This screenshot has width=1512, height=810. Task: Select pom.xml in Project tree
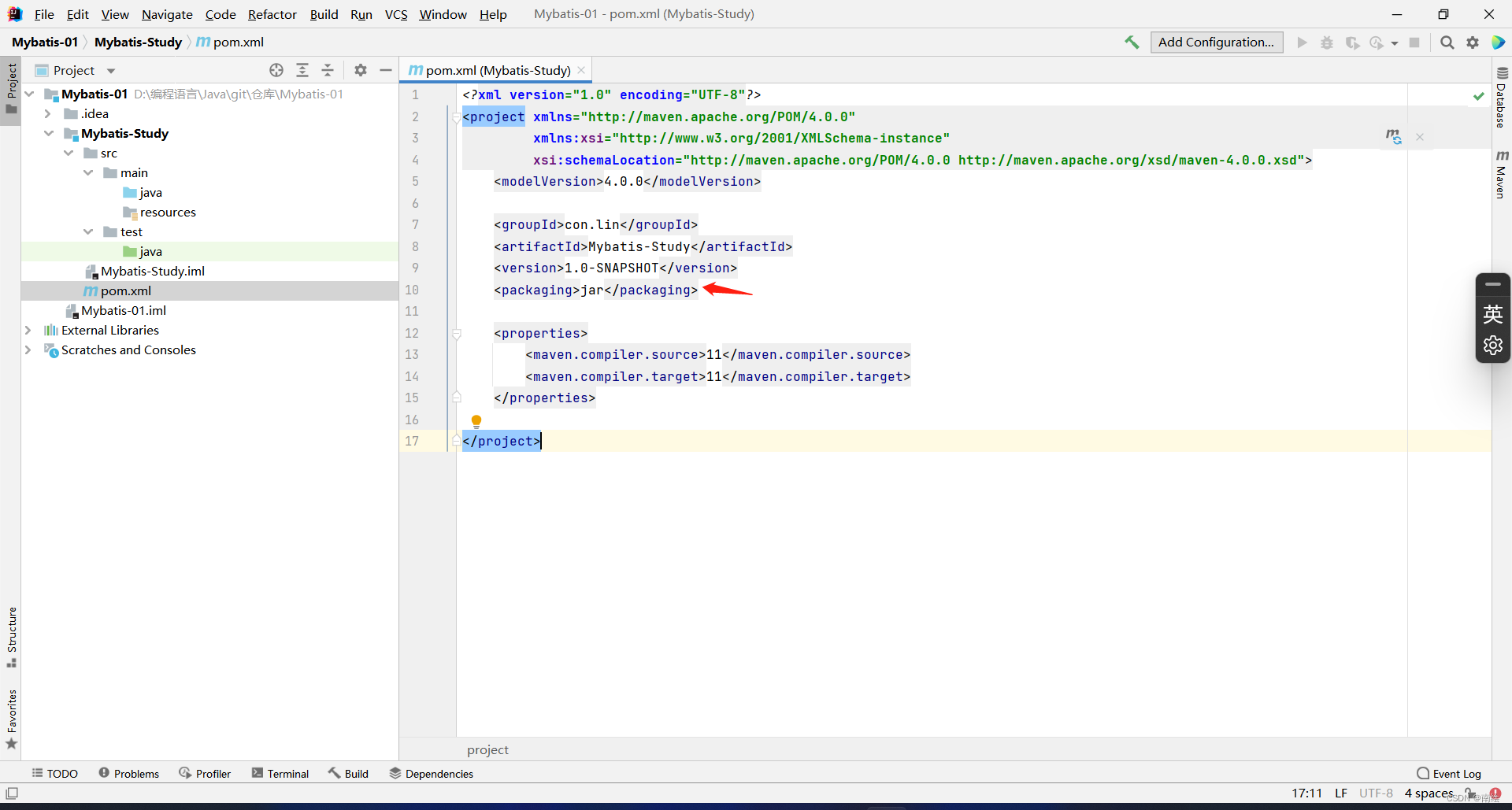coord(126,290)
